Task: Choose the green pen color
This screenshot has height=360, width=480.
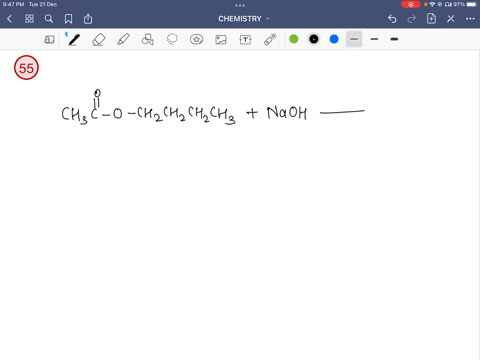Action: pyautogui.click(x=294, y=39)
